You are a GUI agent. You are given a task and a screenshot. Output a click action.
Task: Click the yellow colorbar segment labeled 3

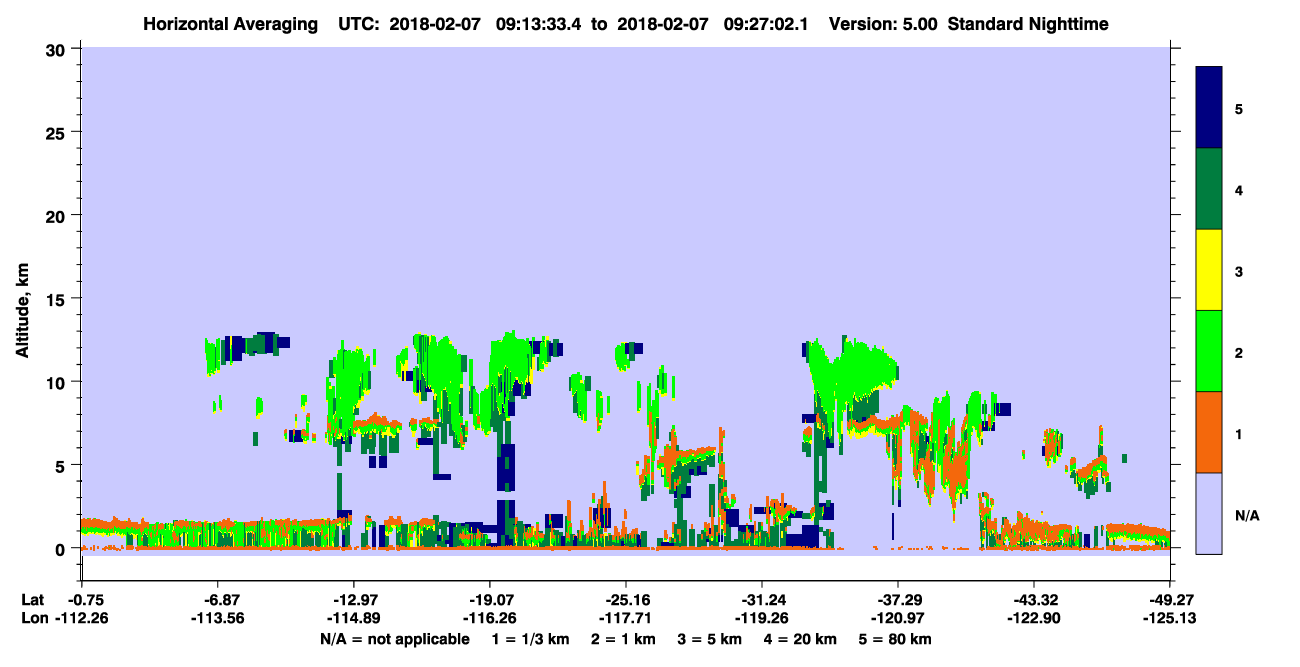1209,270
